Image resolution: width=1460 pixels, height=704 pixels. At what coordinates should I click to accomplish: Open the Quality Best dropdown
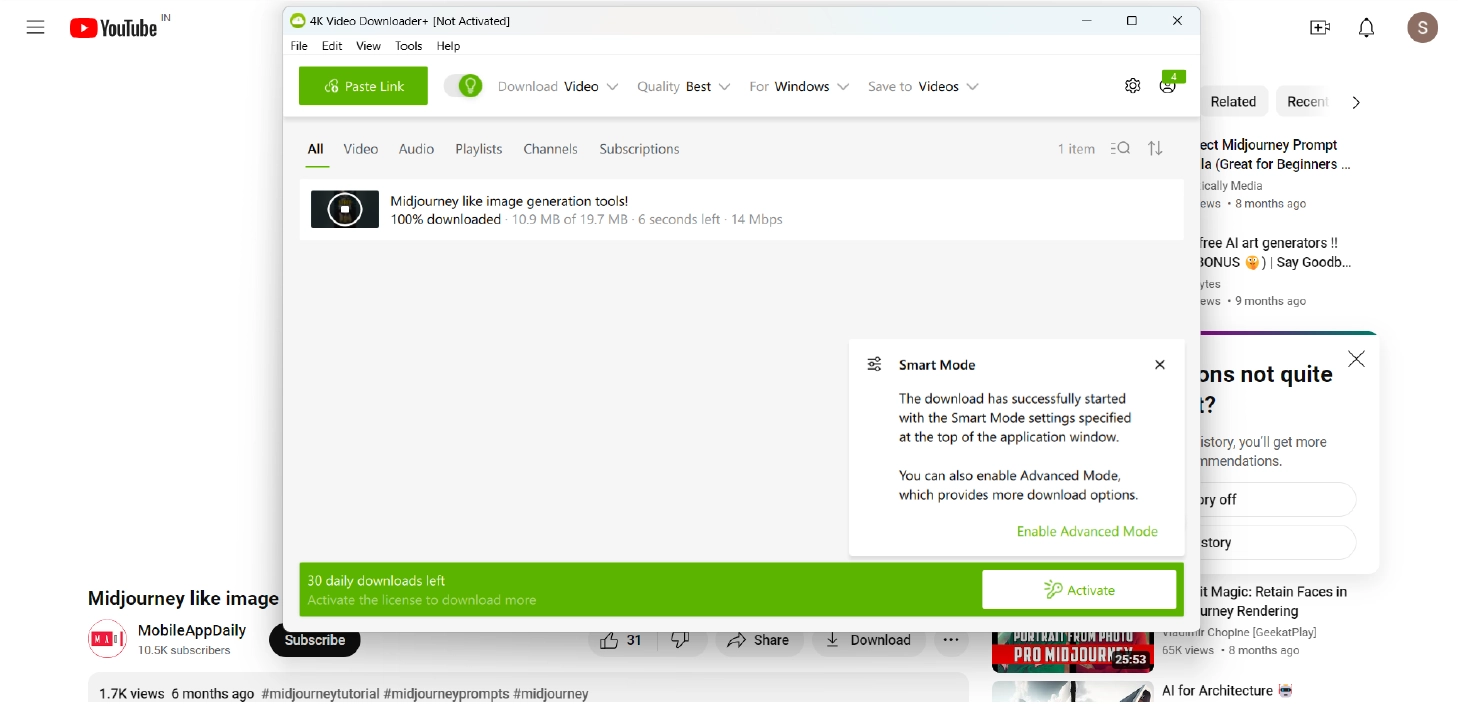pos(684,87)
